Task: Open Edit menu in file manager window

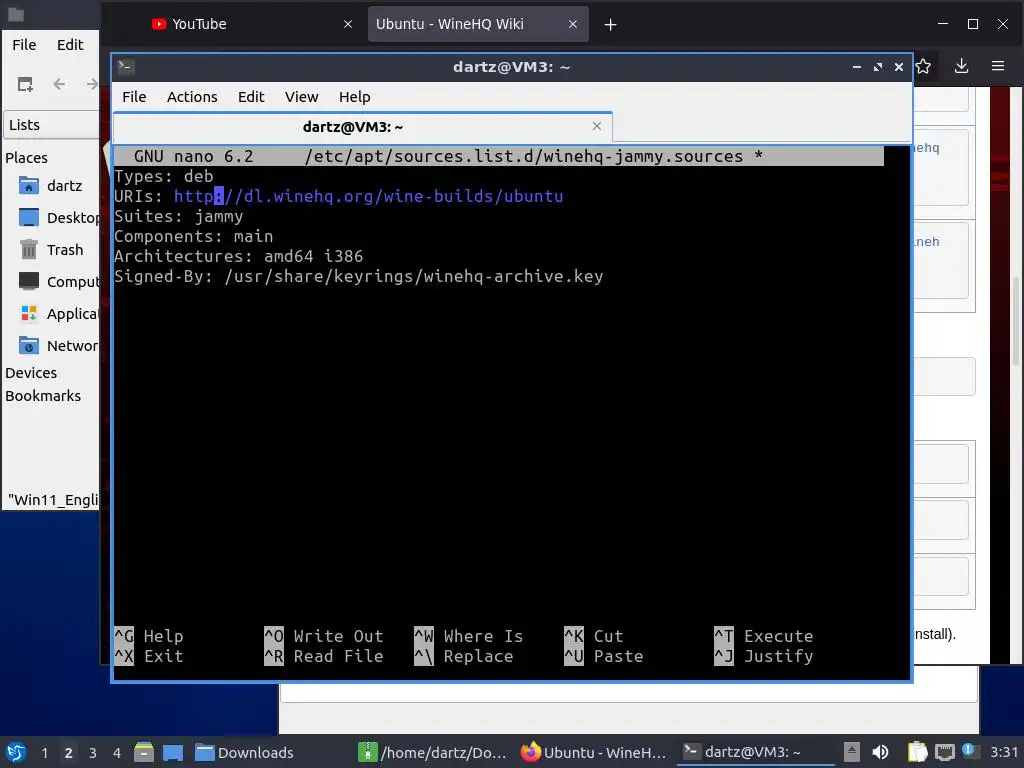Action: (70, 44)
